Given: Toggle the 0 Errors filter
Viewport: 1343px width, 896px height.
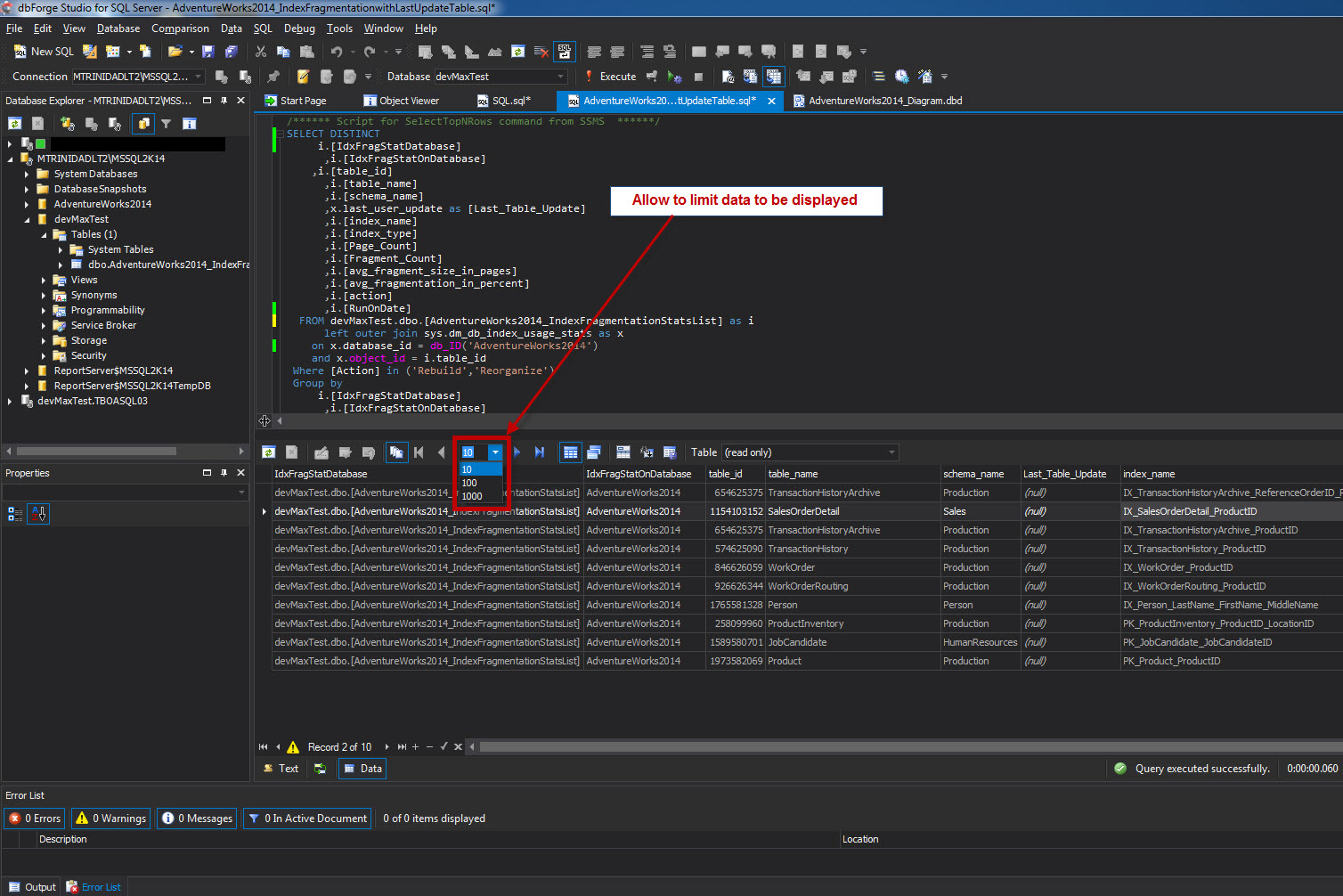Looking at the screenshot, I should click(x=35, y=819).
